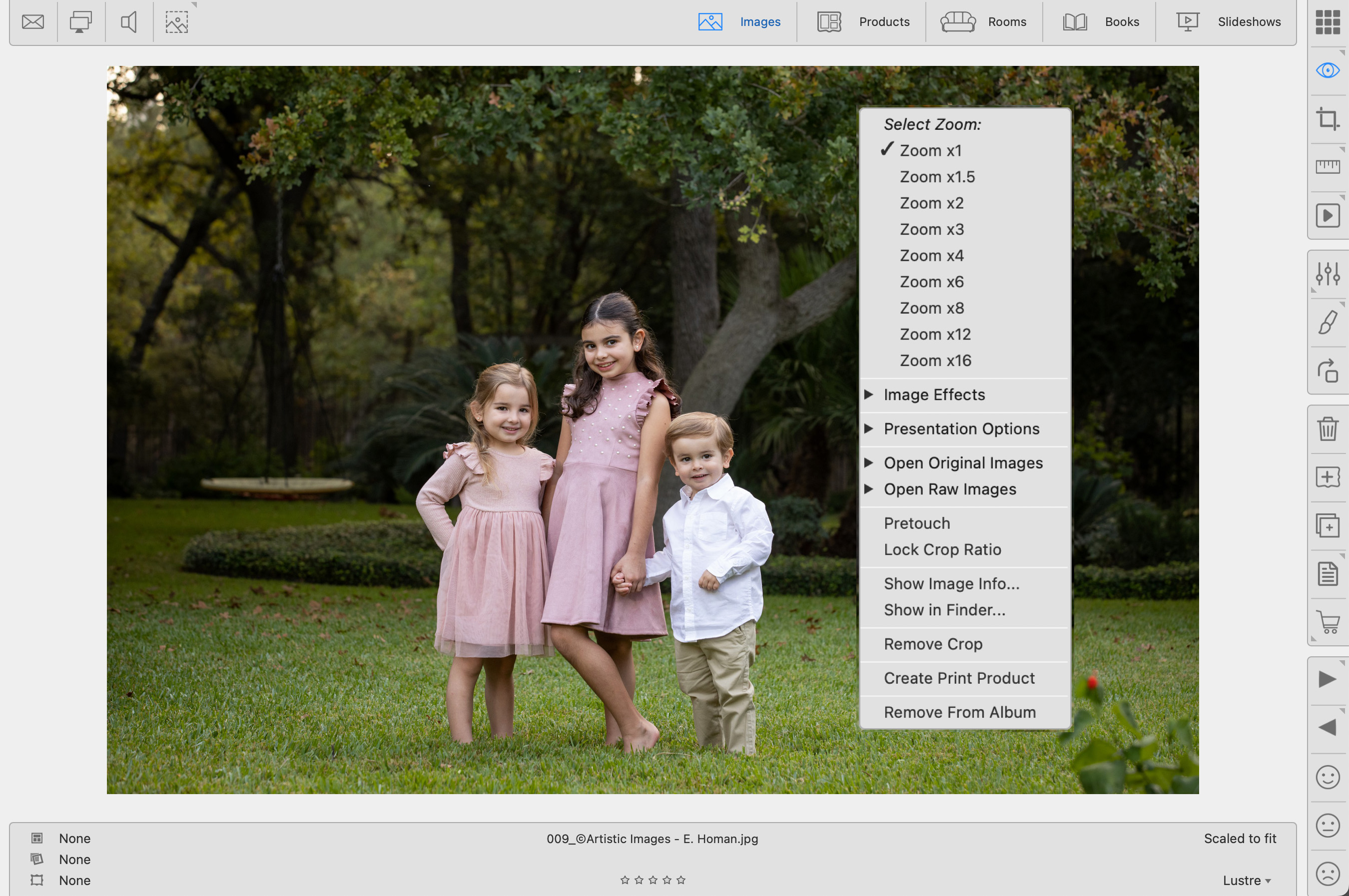1349x896 pixels.
Task: Select the retouch brush icon
Action: pos(1328,322)
